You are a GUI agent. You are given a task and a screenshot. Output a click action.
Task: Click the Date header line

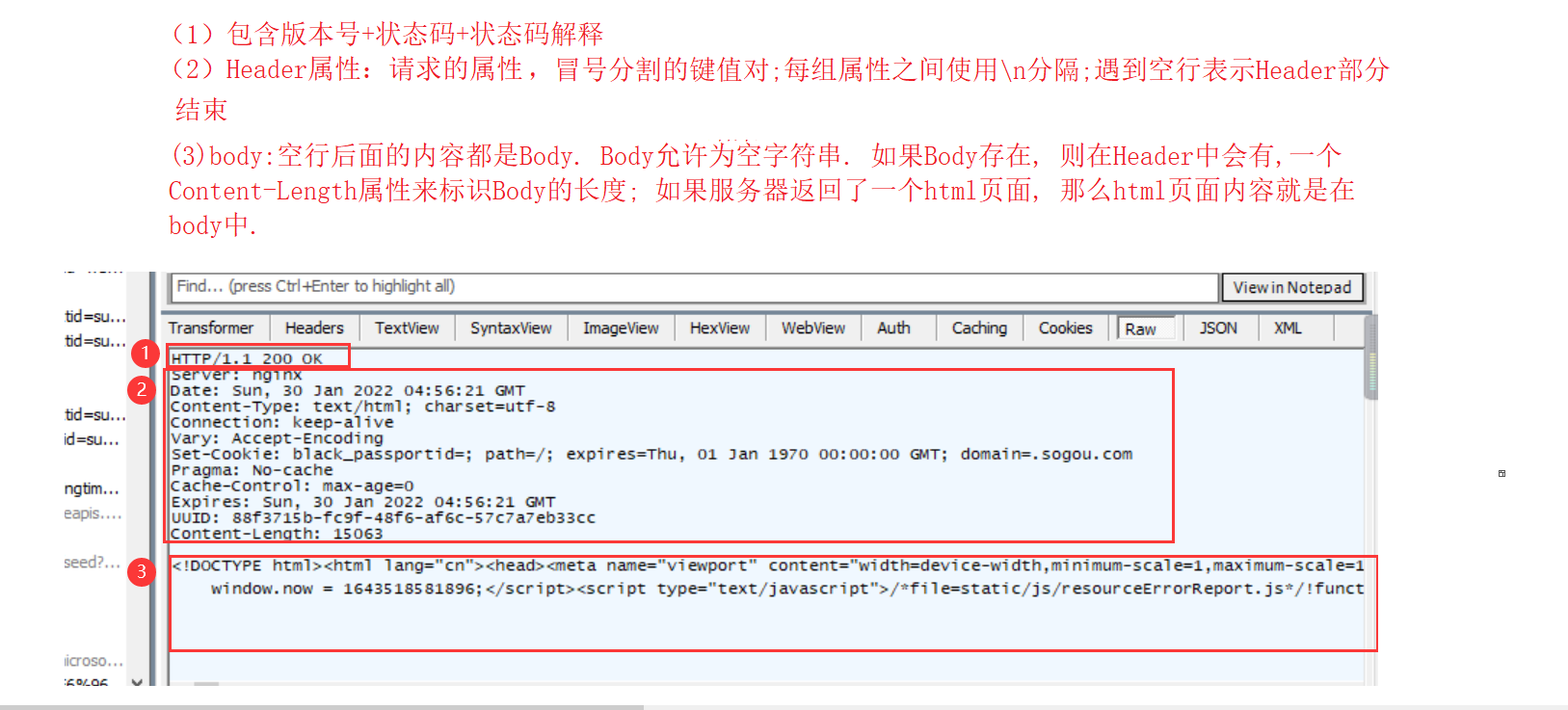click(348, 391)
